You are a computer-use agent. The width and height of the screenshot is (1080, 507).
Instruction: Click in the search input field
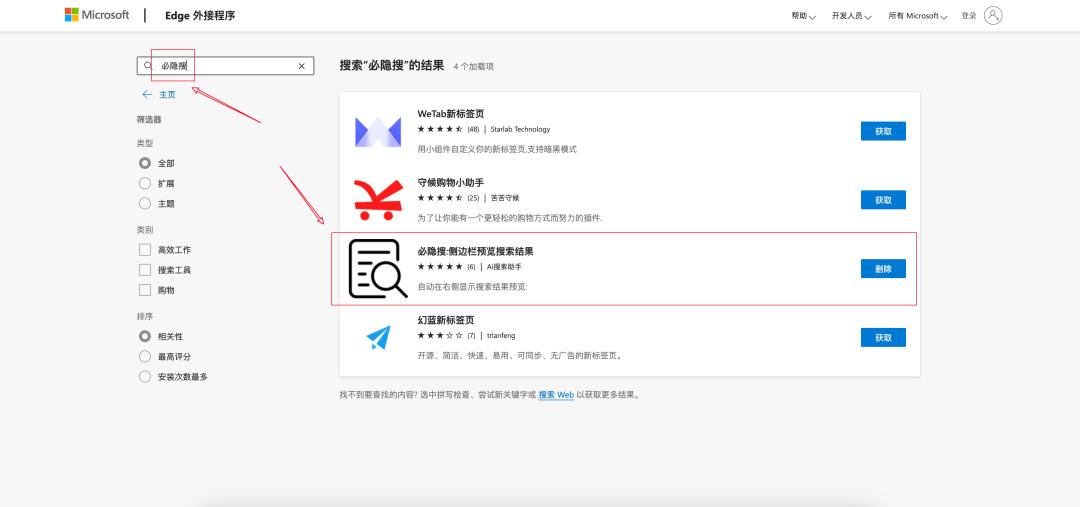(225, 66)
